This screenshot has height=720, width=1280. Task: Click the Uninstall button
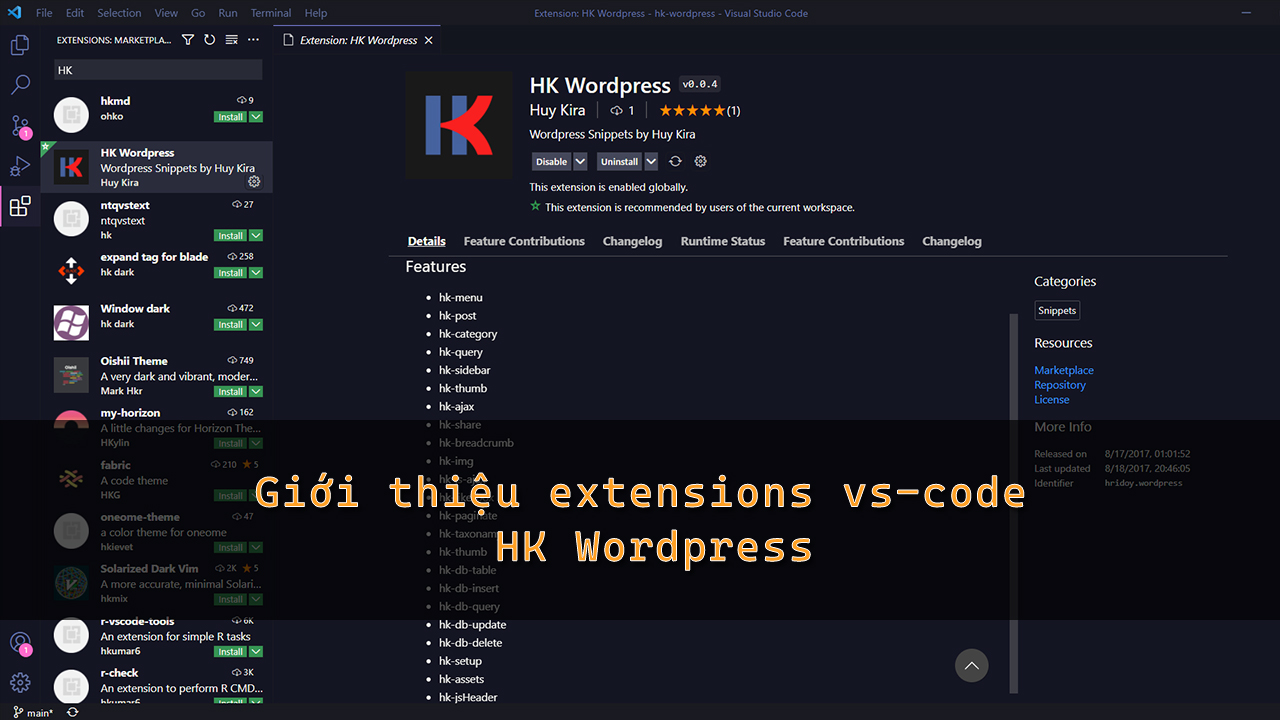[x=620, y=161]
